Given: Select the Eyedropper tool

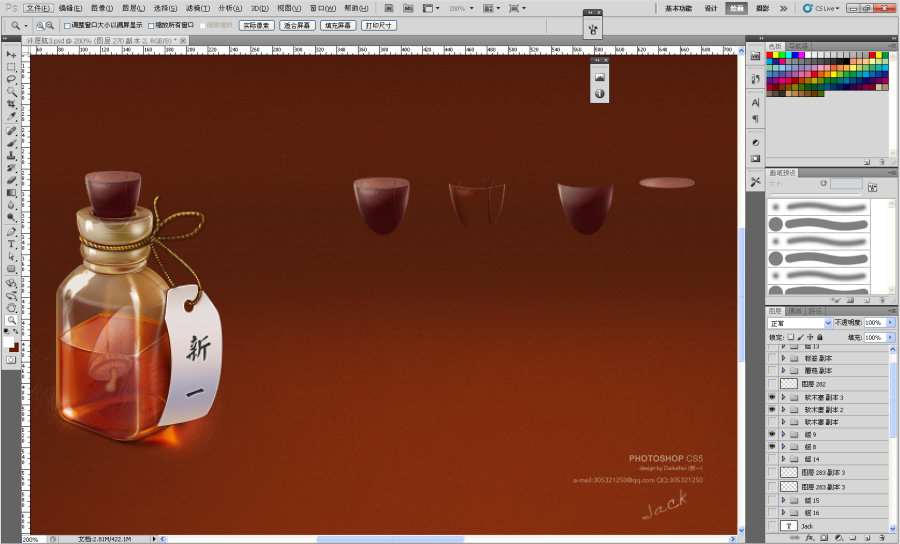Looking at the screenshot, I should click(x=11, y=116).
